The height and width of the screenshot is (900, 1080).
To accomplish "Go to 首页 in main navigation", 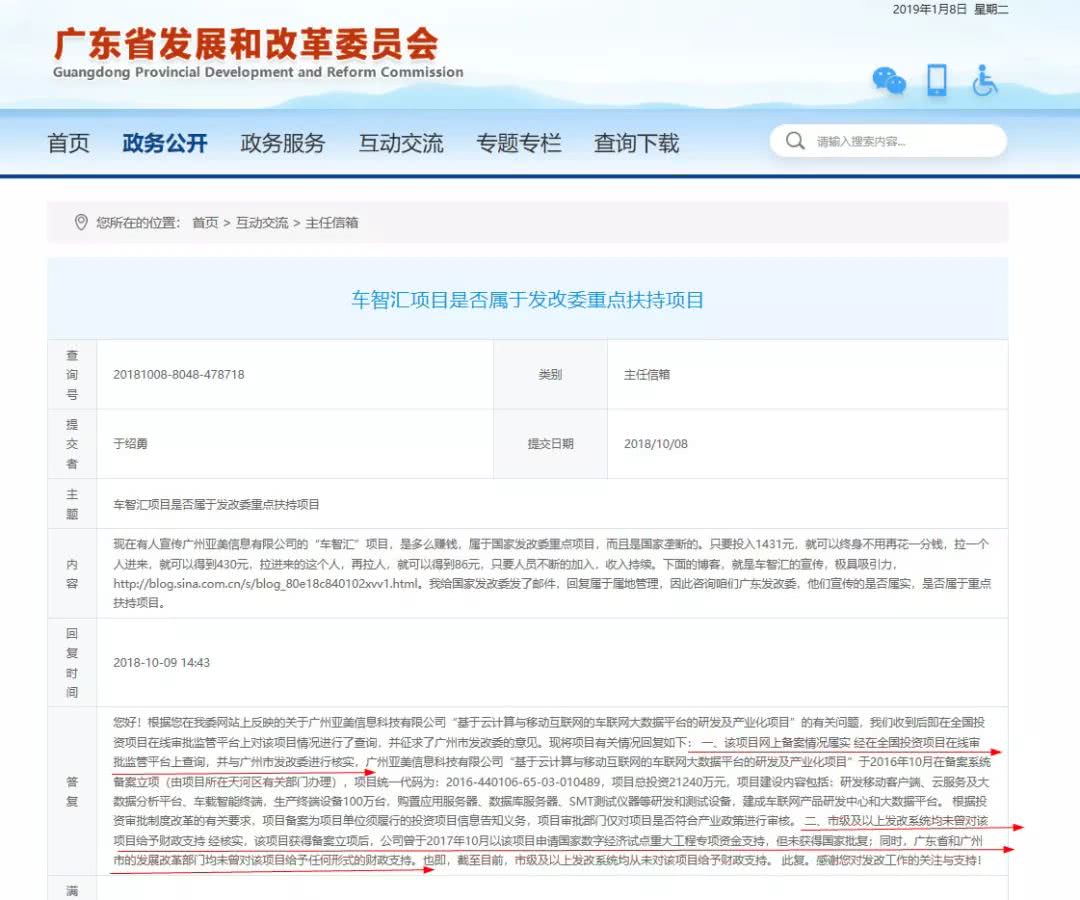I will pos(68,143).
